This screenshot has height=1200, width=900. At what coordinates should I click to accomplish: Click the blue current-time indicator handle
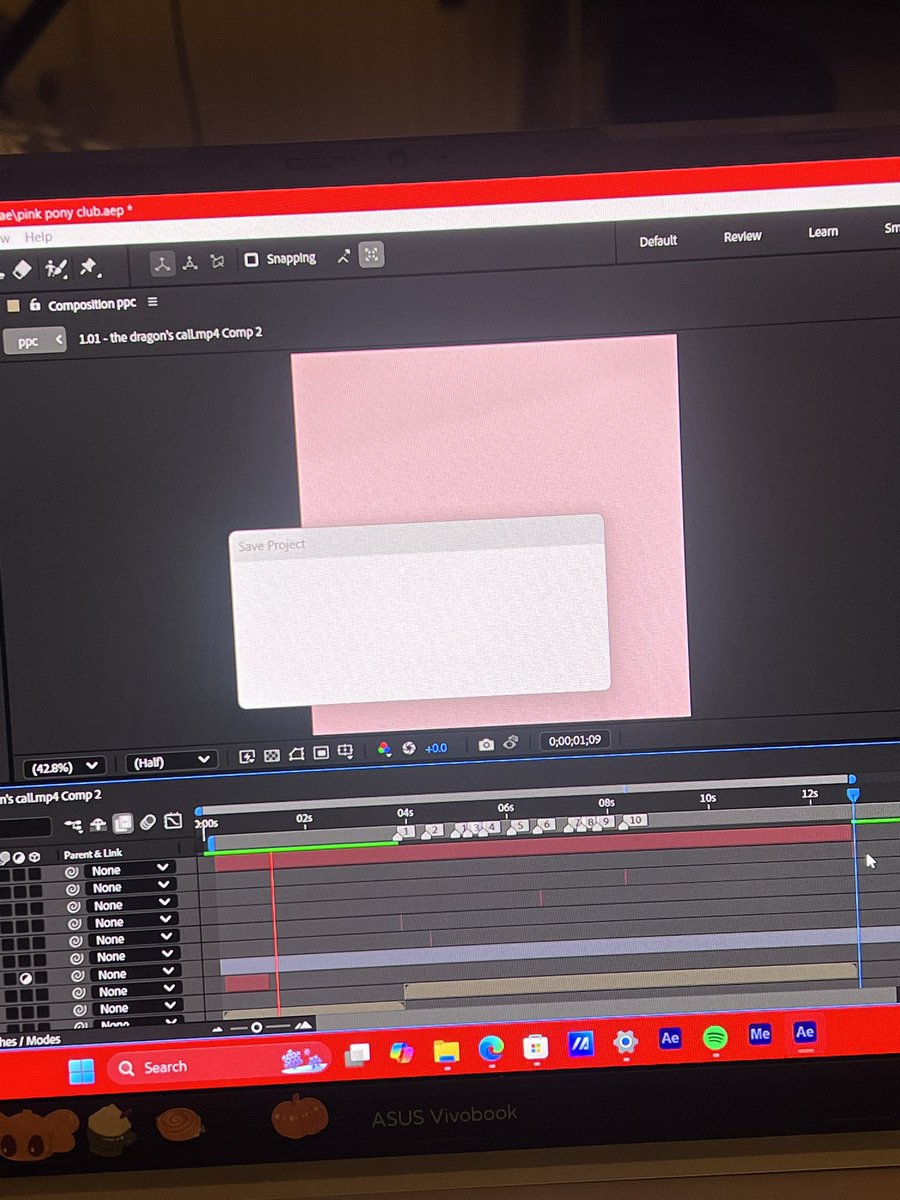(853, 794)
